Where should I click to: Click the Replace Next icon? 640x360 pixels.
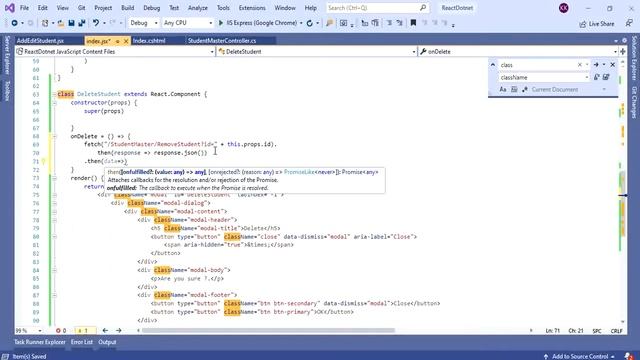click(x=597, y=77)
